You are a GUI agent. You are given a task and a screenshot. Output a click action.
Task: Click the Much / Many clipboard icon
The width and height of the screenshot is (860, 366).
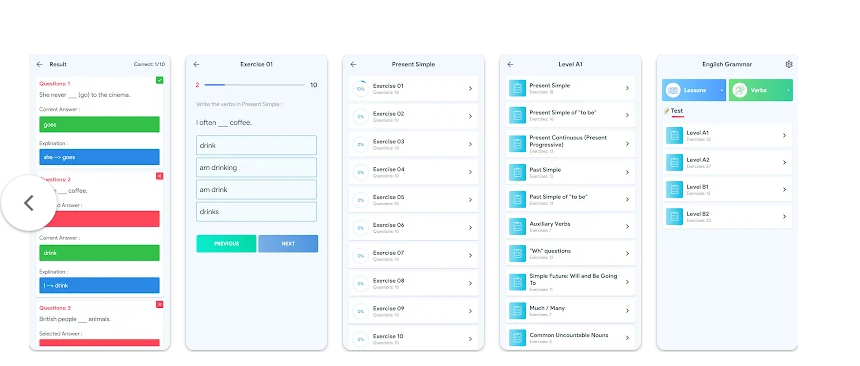pyautogui.click(x=517, y=311)
